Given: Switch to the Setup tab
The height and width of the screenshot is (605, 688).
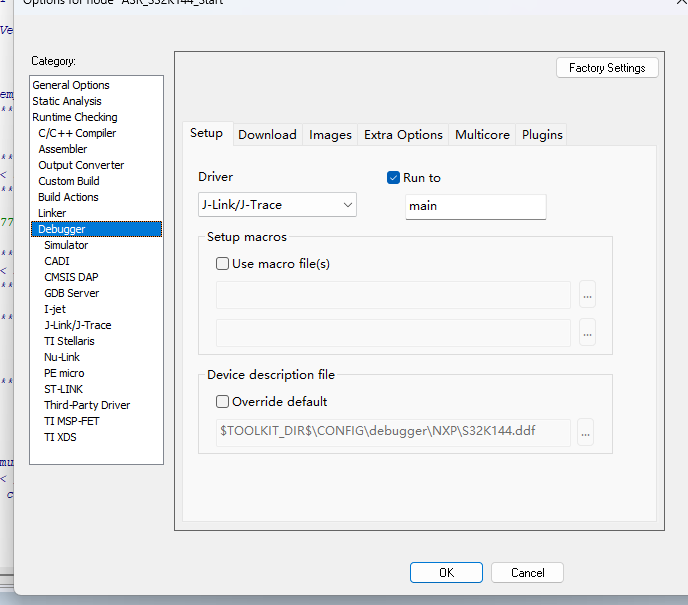Looking at the screenshot, I should pos(207,133).
